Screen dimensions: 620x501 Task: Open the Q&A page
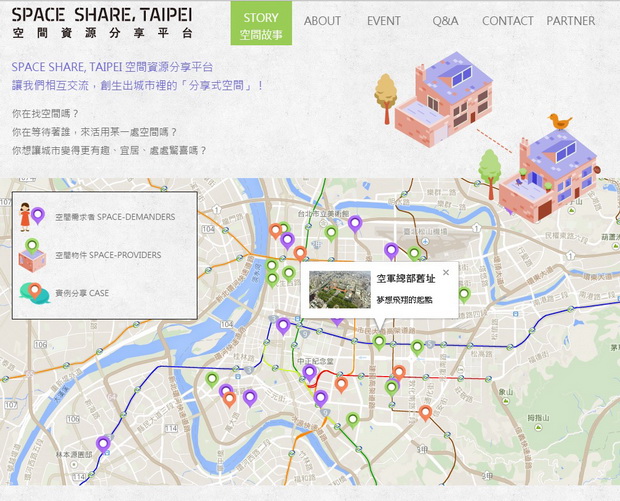(445, 21)
